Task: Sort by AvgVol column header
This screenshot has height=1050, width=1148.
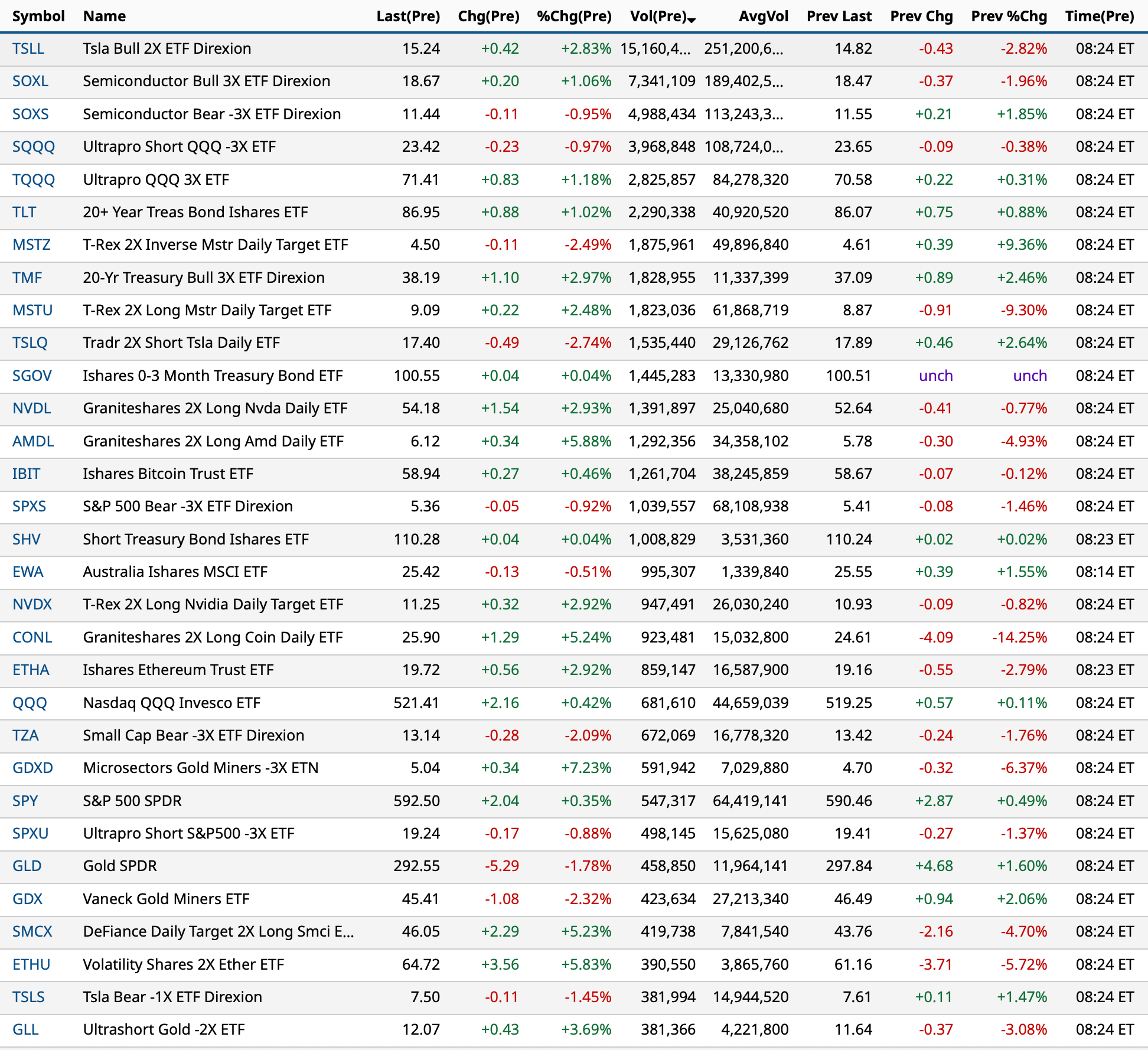Action: pos(763,16)
